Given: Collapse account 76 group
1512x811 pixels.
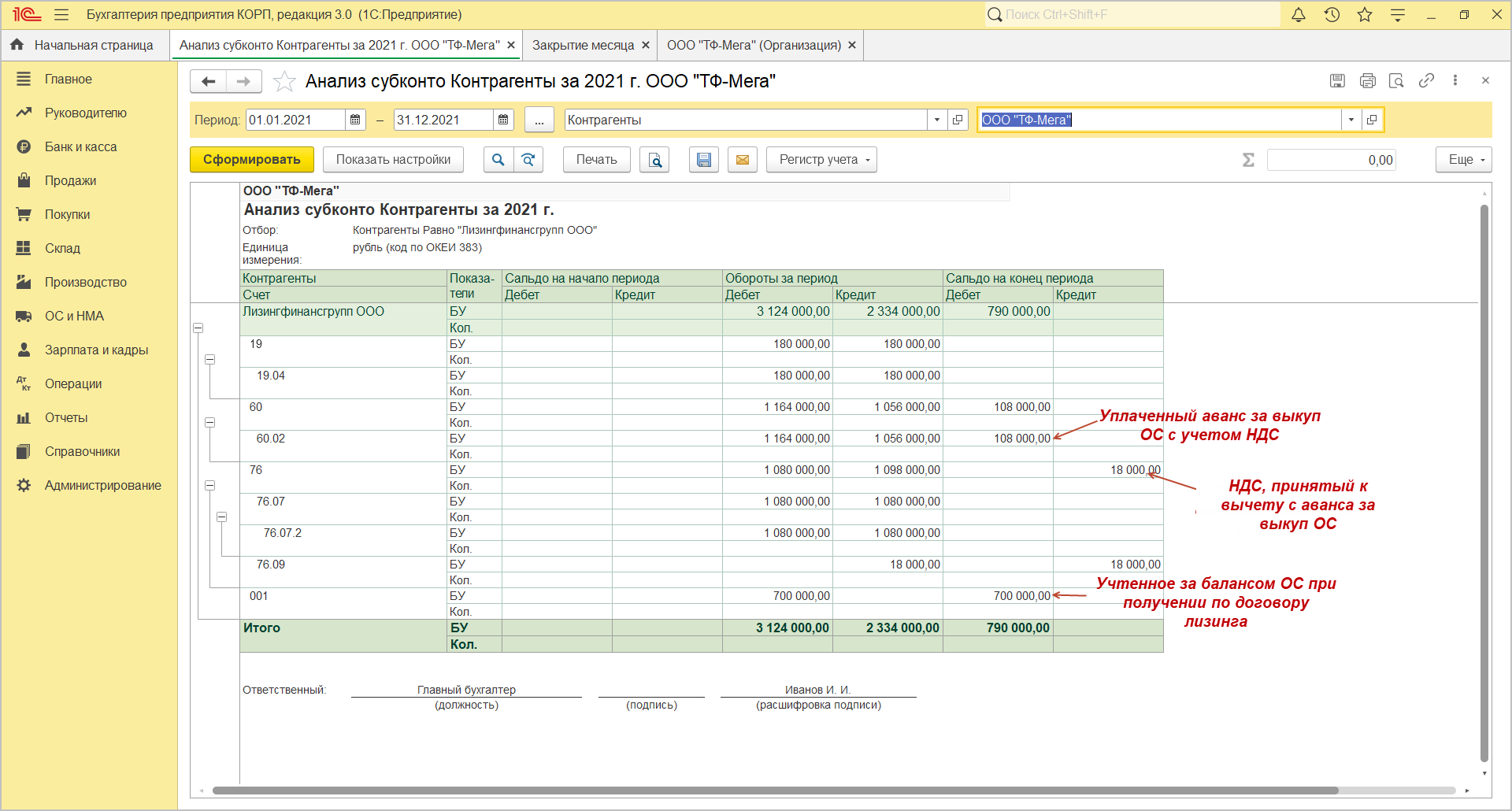Looking at the screenshot, I should [210, 485].
